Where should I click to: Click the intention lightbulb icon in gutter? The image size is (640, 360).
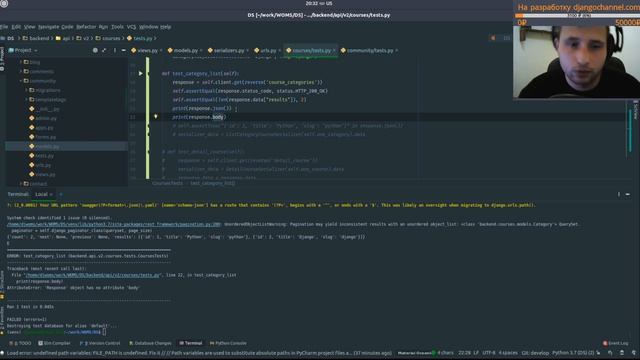tap(156, 117)
